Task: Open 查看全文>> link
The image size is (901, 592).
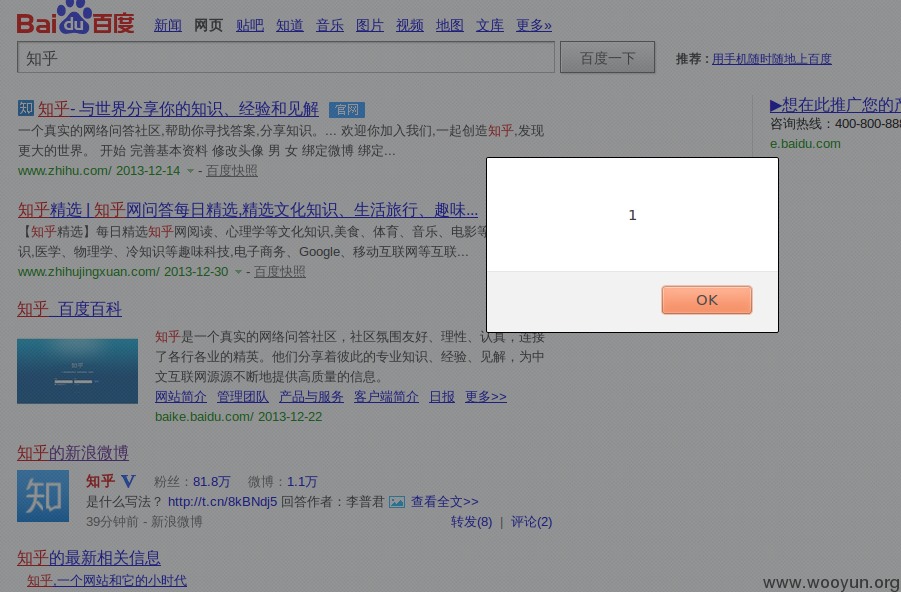Action: coord(445,502)
